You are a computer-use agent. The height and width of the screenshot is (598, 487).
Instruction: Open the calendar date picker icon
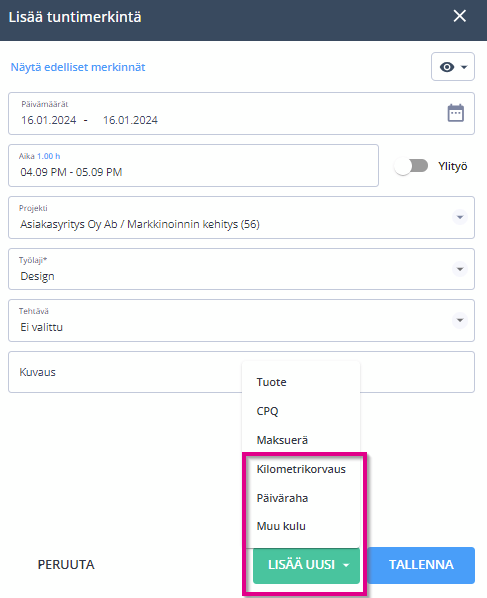tap(455, 113)
